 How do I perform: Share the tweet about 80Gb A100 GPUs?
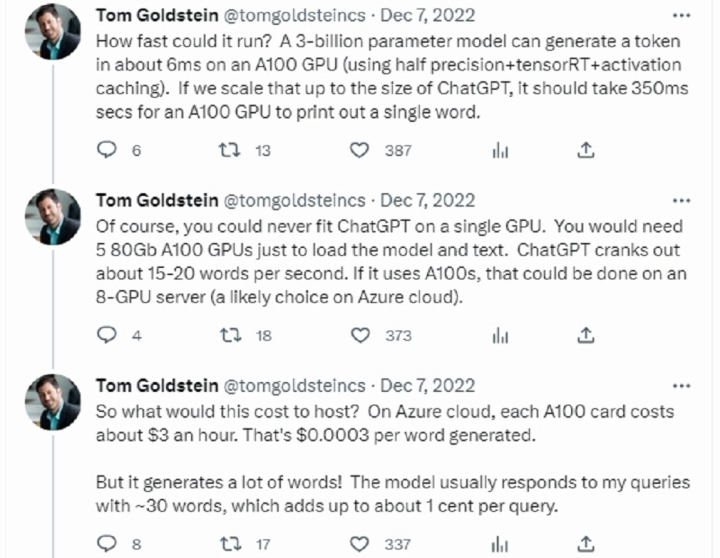(585, 335)
